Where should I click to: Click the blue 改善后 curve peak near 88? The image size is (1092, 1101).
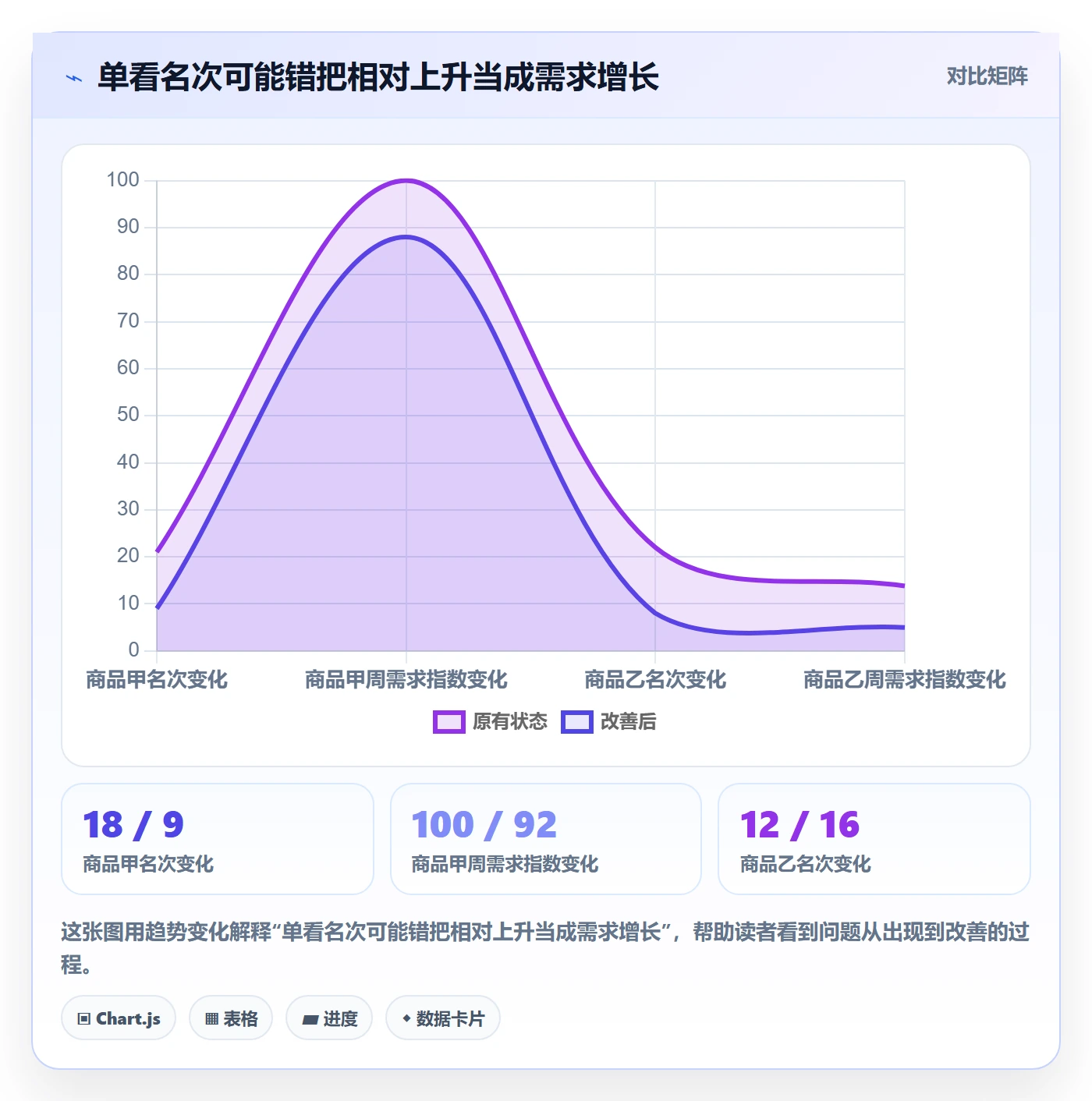coord(406,237)
